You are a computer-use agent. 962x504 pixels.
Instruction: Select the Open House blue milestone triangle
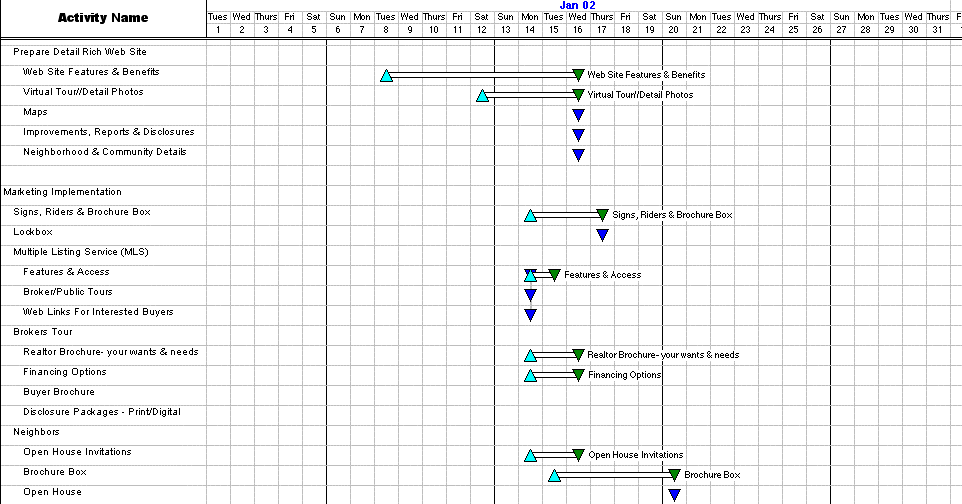[x=674, y=494]
